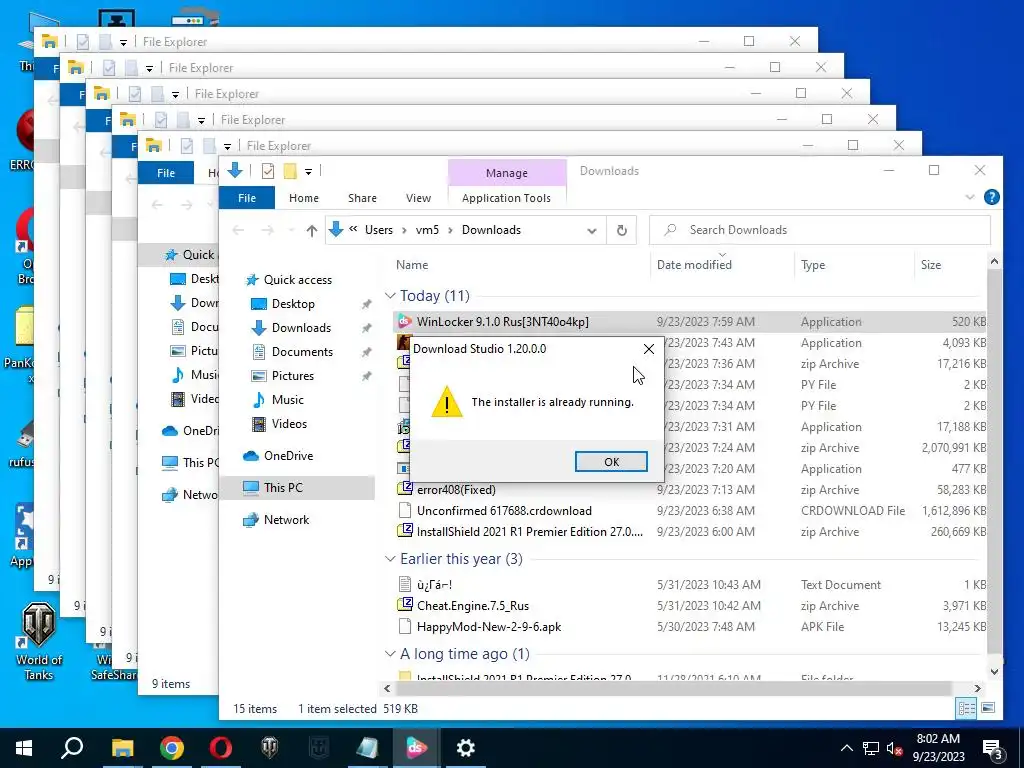Image resolution: width=1024 pixels, height=768 pixels.
Task: Click the Back navigation arrow
Action: (238, 231)
